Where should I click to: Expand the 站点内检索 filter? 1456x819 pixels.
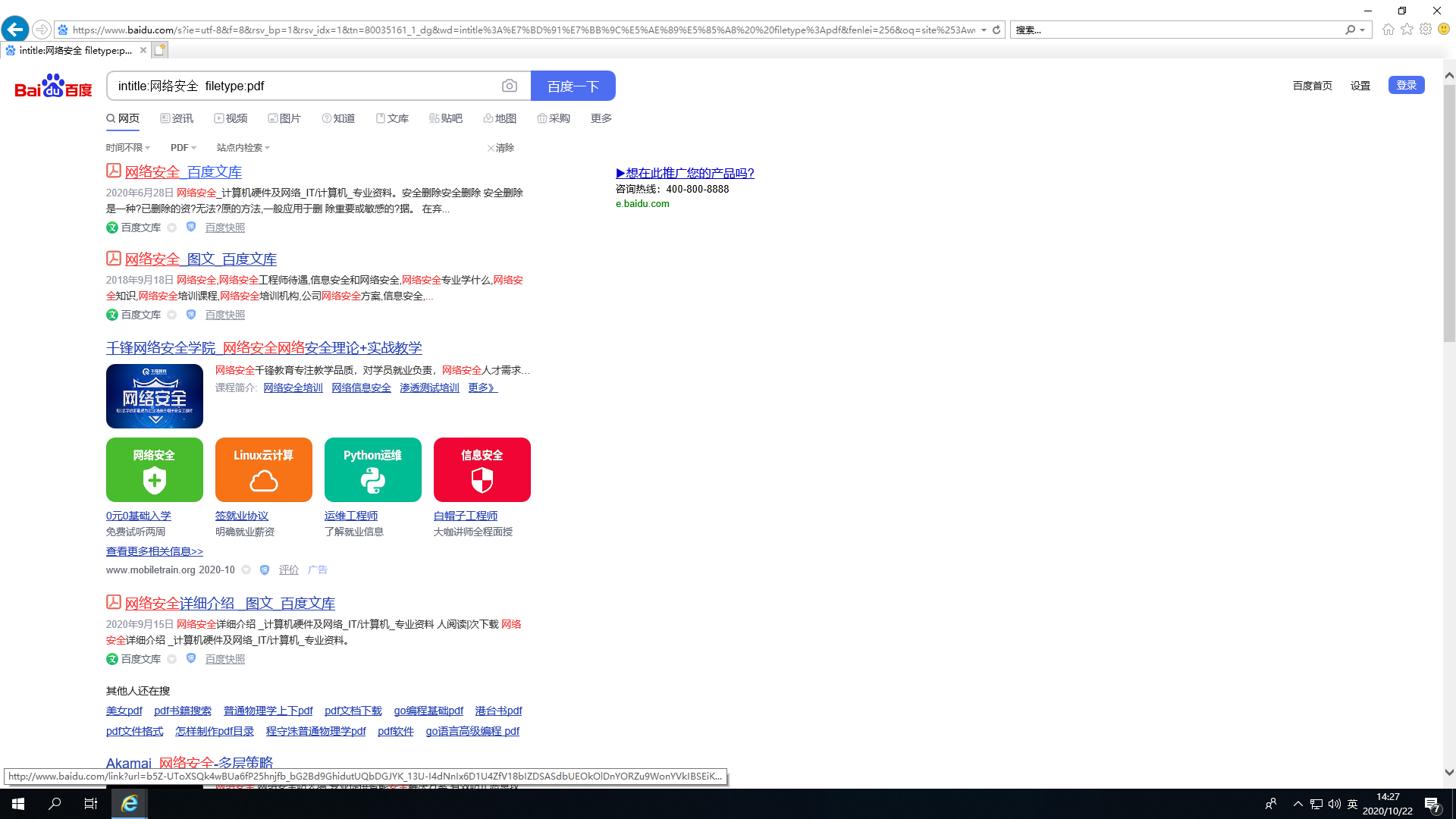coord(243,148)
